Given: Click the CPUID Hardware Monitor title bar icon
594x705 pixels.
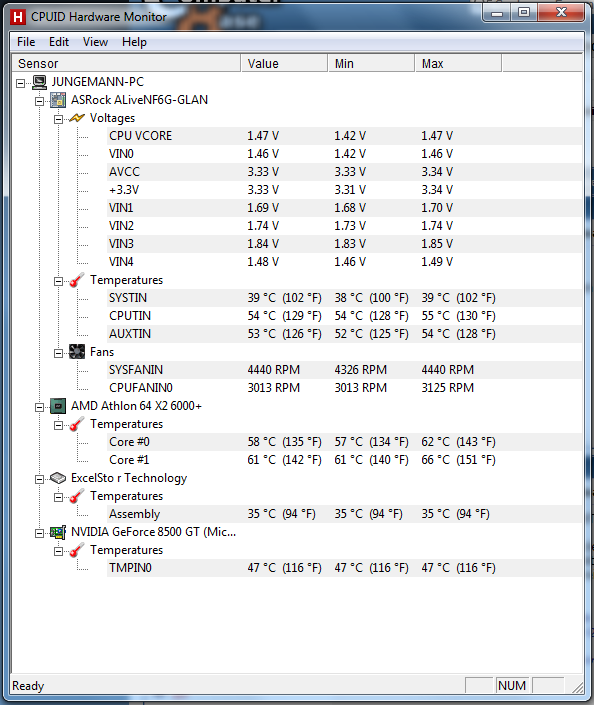Looking at the screenshot, I should click(x=18, y=17).
